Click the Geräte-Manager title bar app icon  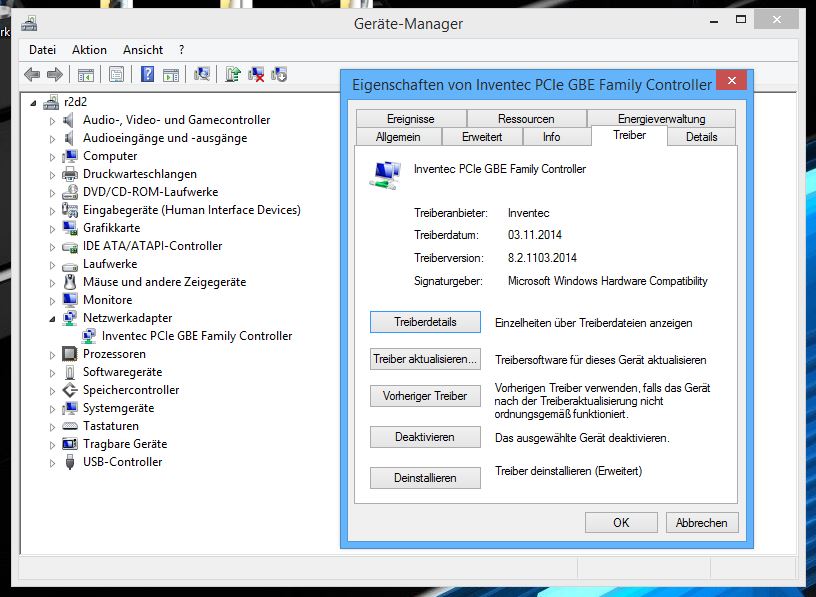[x=29, y=23]
